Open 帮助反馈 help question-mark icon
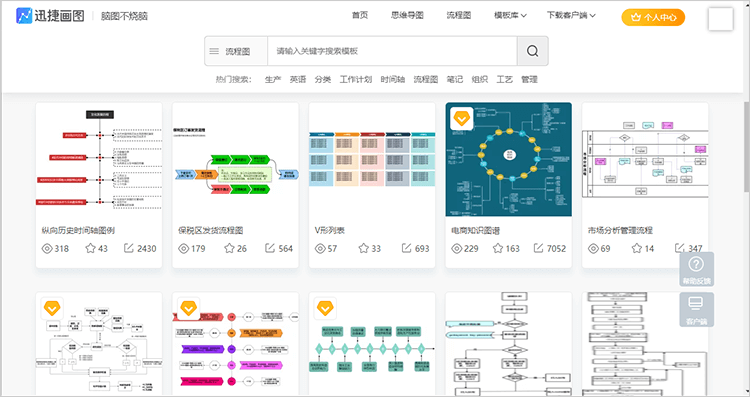This screenshot has height=397, width=750. [696, 264]
